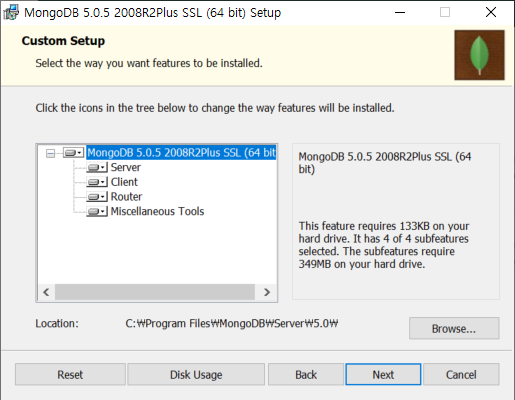Click the install location path text
This screenshot has width=515, height=400.
(232, 323)
